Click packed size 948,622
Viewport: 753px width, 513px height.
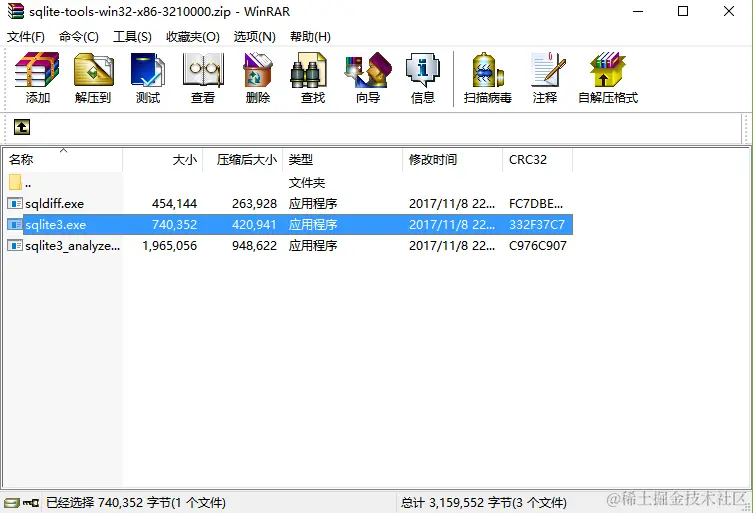point(255,245)
